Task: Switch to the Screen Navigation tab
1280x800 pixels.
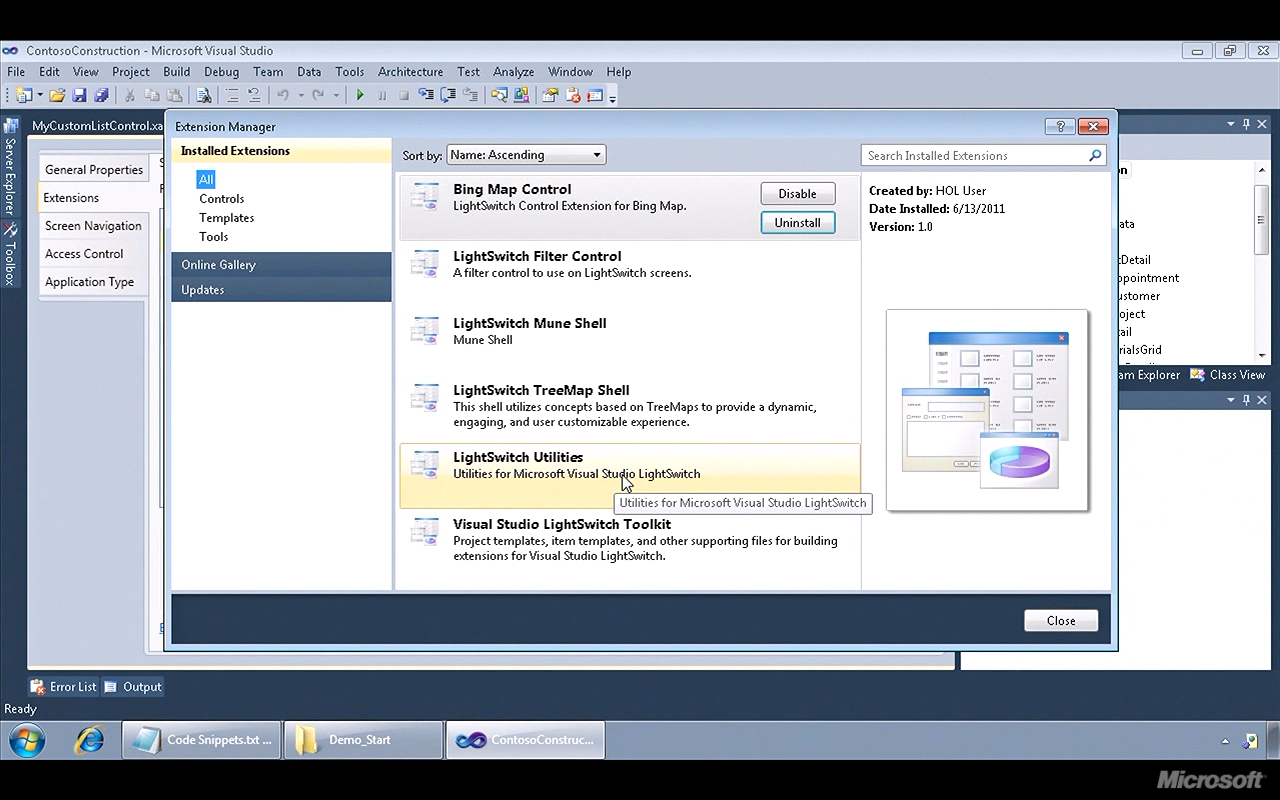Action: click(94, 226)
